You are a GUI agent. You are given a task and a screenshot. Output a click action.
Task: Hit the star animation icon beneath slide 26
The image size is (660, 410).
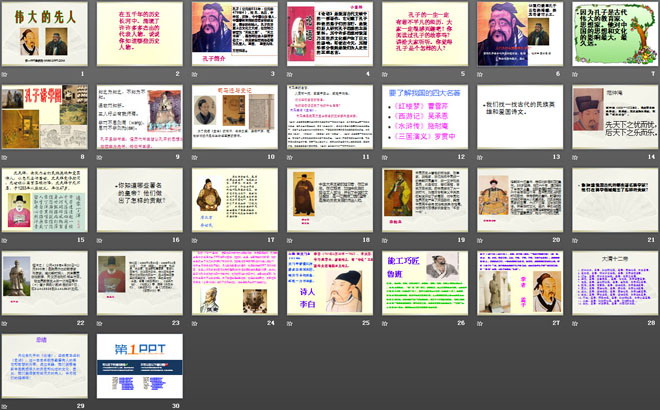[385, 323]
